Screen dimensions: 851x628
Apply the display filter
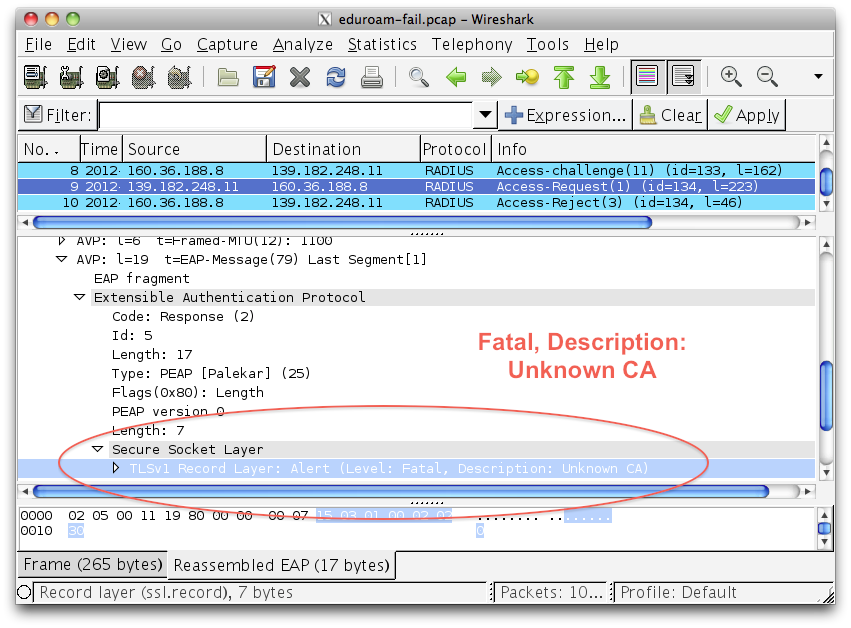(x=747, y=115)
